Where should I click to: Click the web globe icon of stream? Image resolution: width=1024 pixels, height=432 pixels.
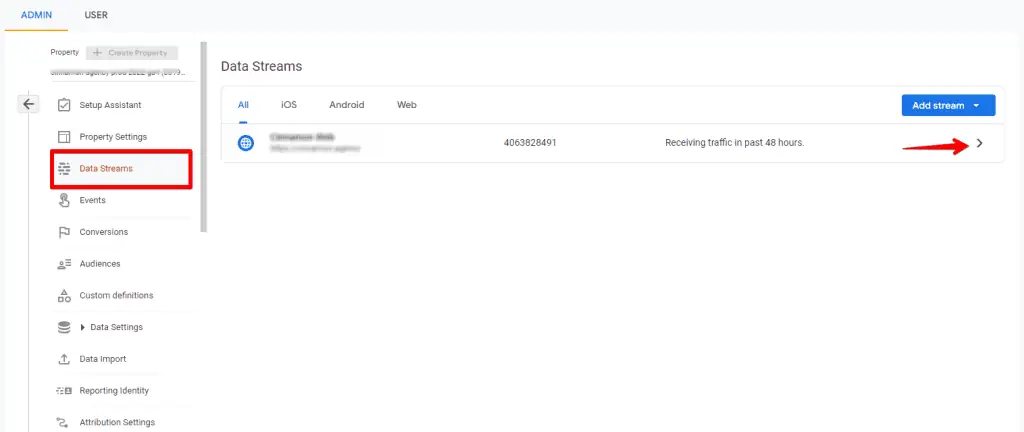246,143
